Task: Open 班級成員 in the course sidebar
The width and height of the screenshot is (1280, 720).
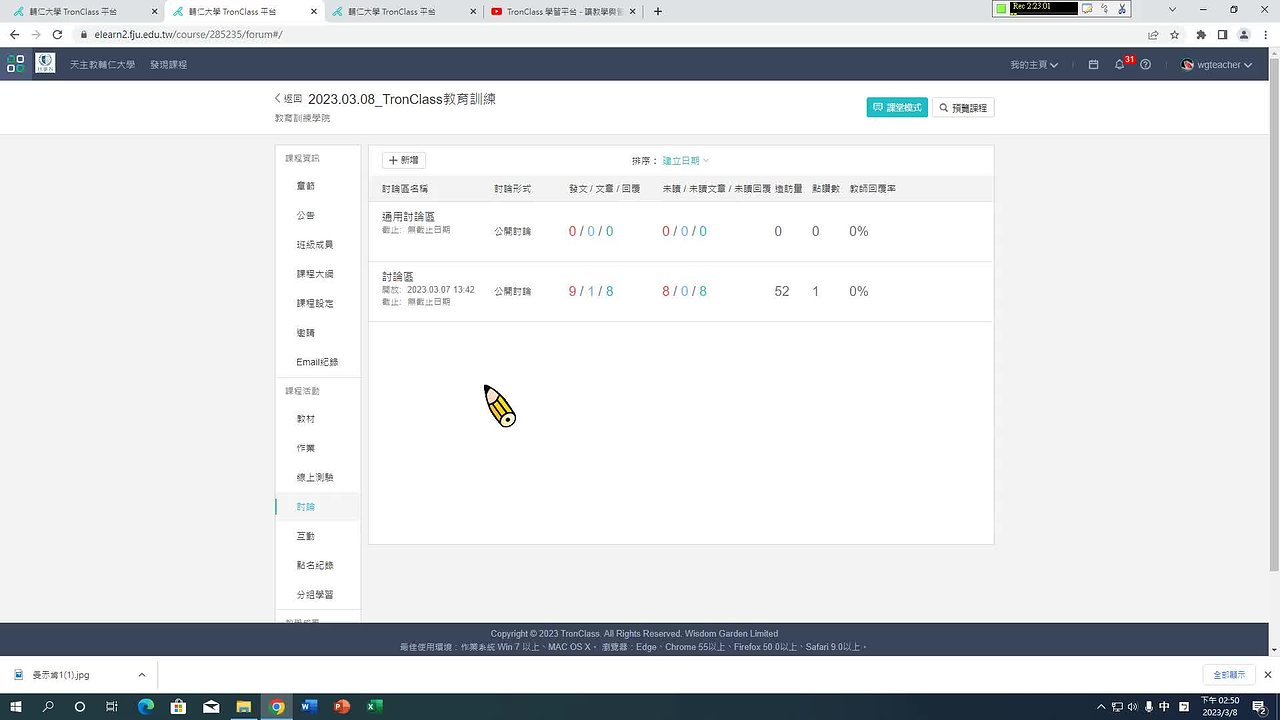Action: coord(315,244)
